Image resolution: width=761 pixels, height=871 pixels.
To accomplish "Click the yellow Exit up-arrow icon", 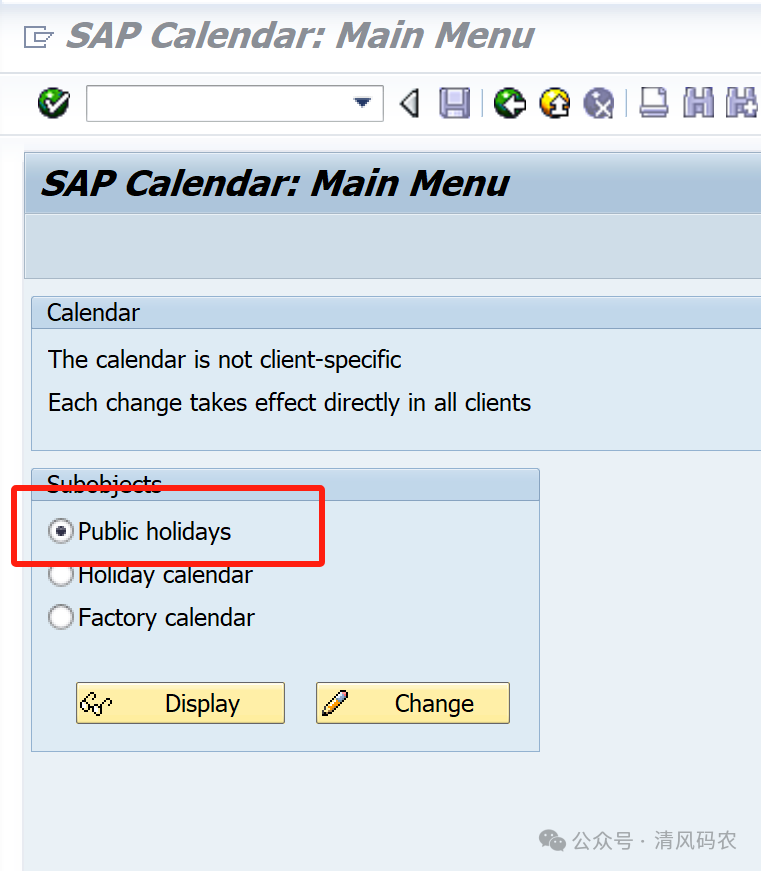I will (554, 103).
